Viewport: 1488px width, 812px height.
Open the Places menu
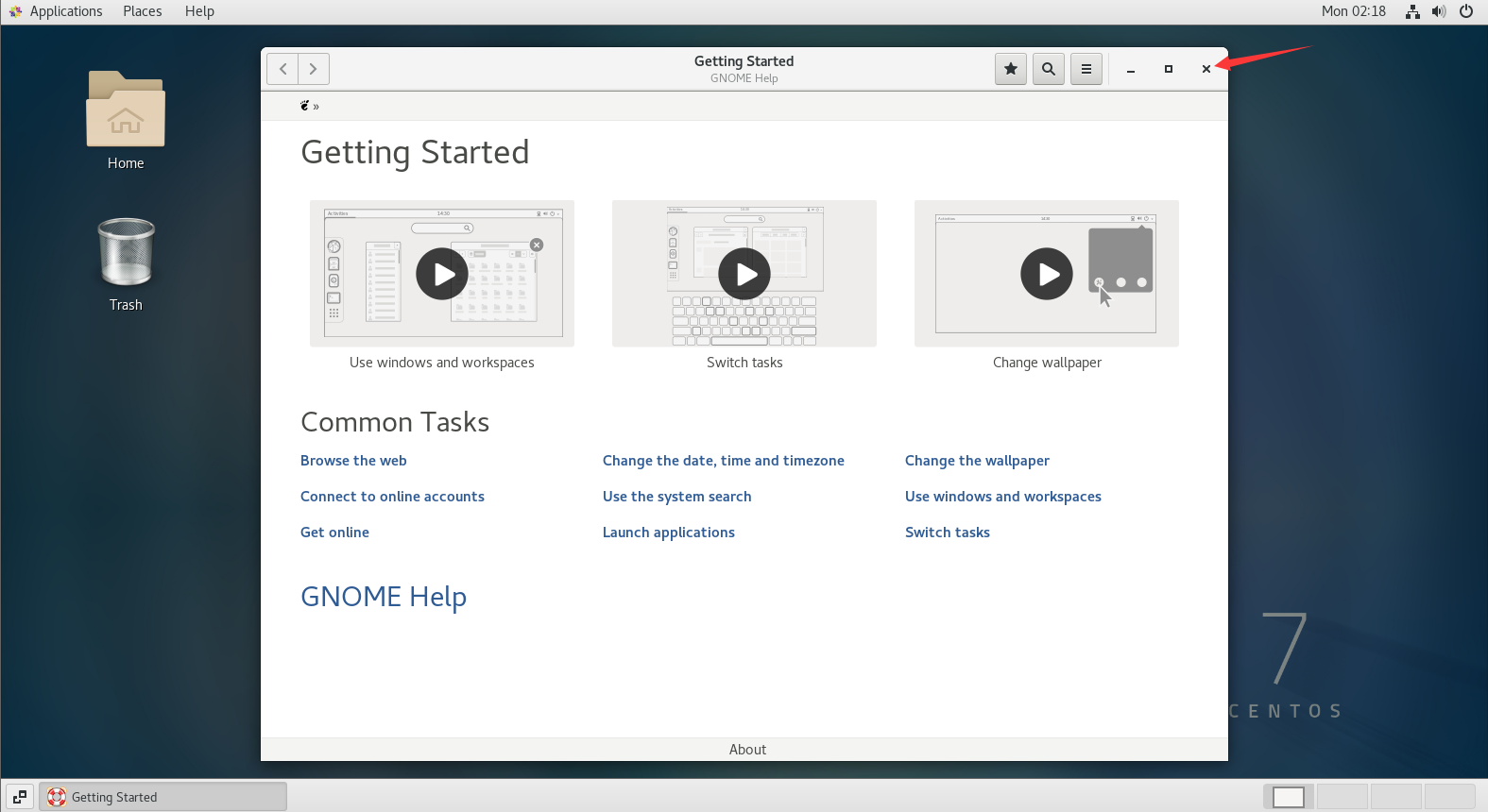[143, 11]
